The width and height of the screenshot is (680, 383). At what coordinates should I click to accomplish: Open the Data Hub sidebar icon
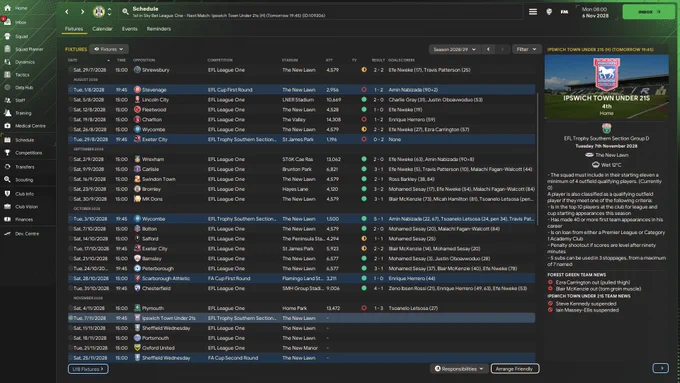7,87
